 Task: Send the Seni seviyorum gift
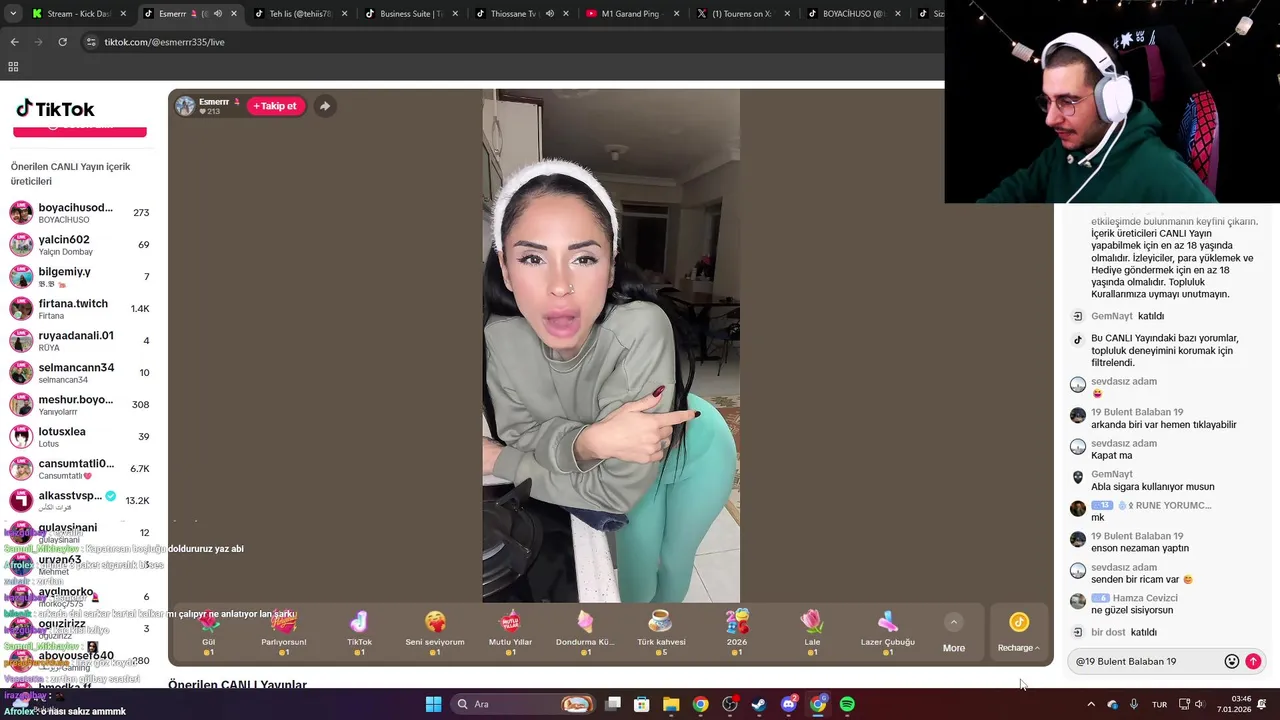point(435,630)
